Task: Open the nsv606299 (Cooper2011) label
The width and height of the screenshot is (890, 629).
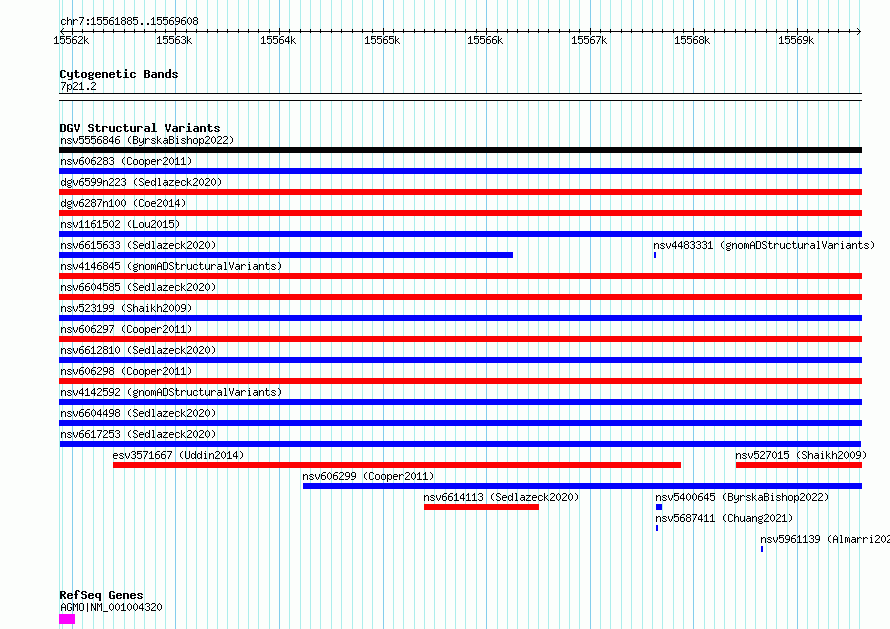Action: click(368, 476)
